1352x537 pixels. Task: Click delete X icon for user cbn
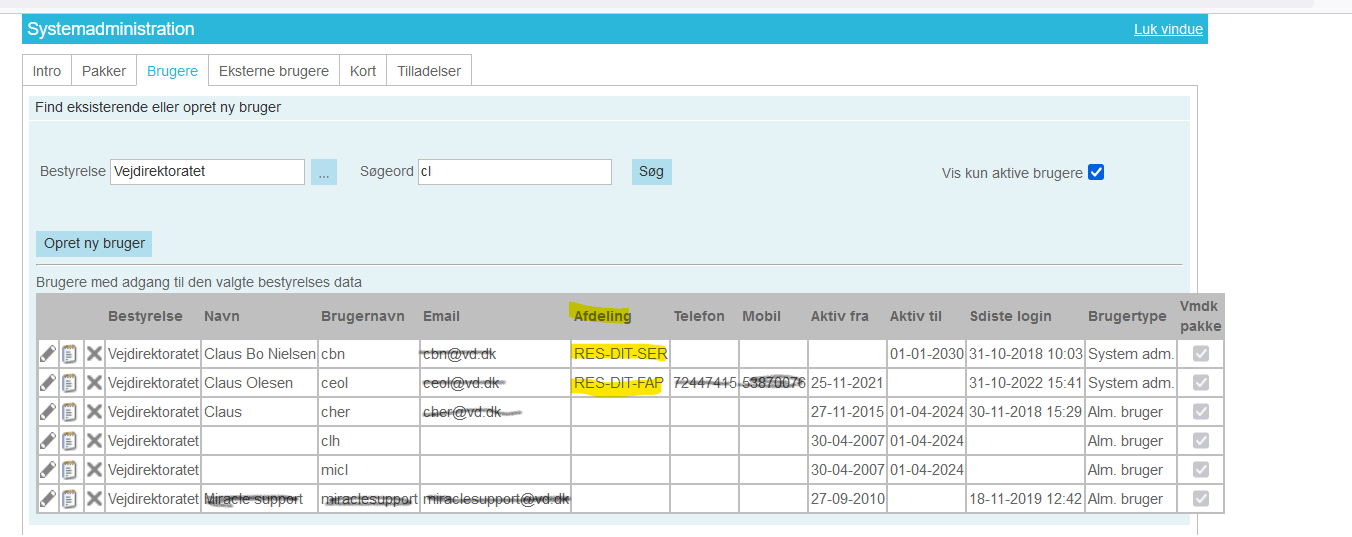(x=94, y=353)
